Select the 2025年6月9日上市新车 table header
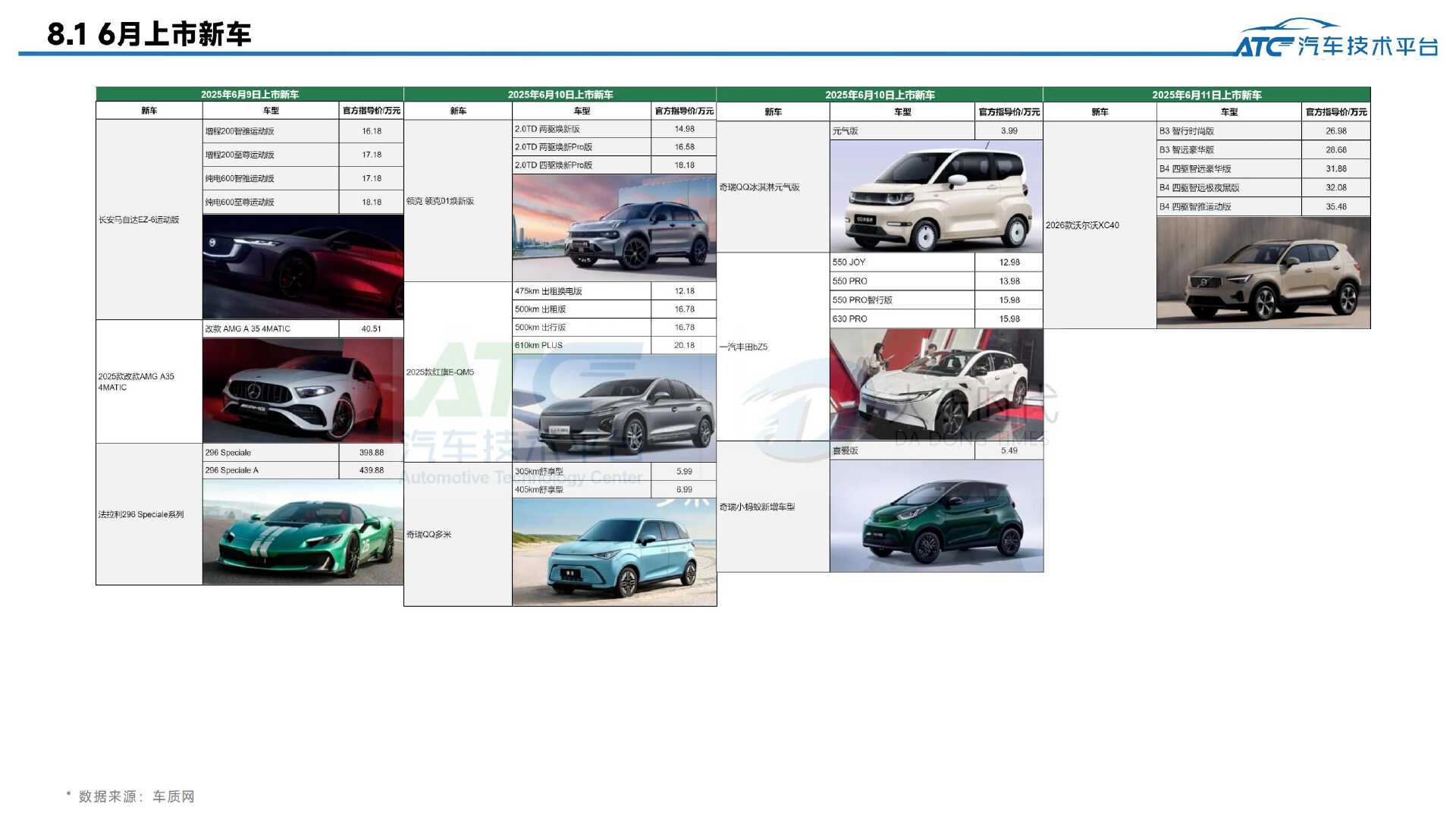The height and width of the screenshot is (819, 1456). click(x=249, y=95)
